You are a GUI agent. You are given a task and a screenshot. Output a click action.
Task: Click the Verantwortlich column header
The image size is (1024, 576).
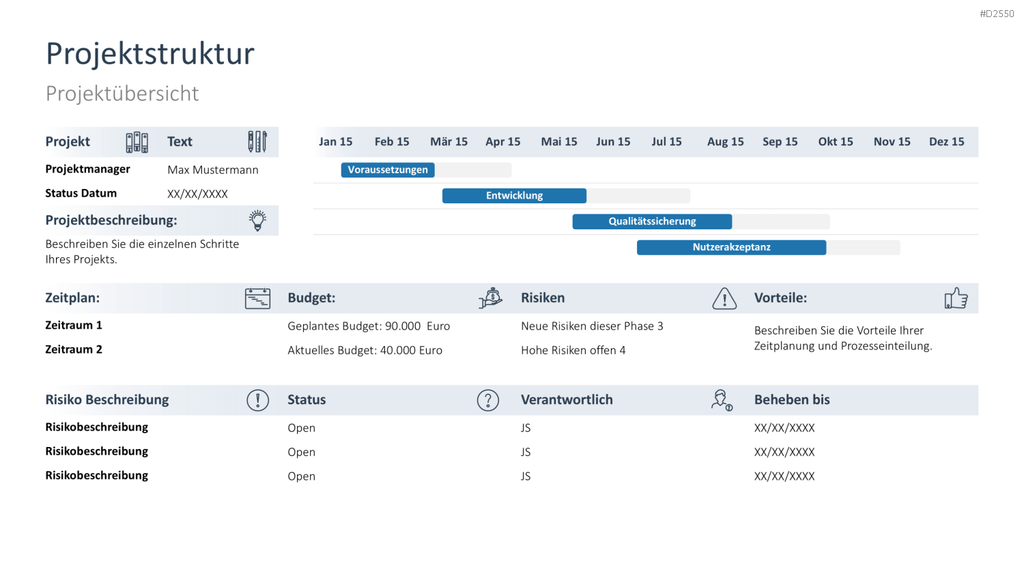click(x=567, y=400)
